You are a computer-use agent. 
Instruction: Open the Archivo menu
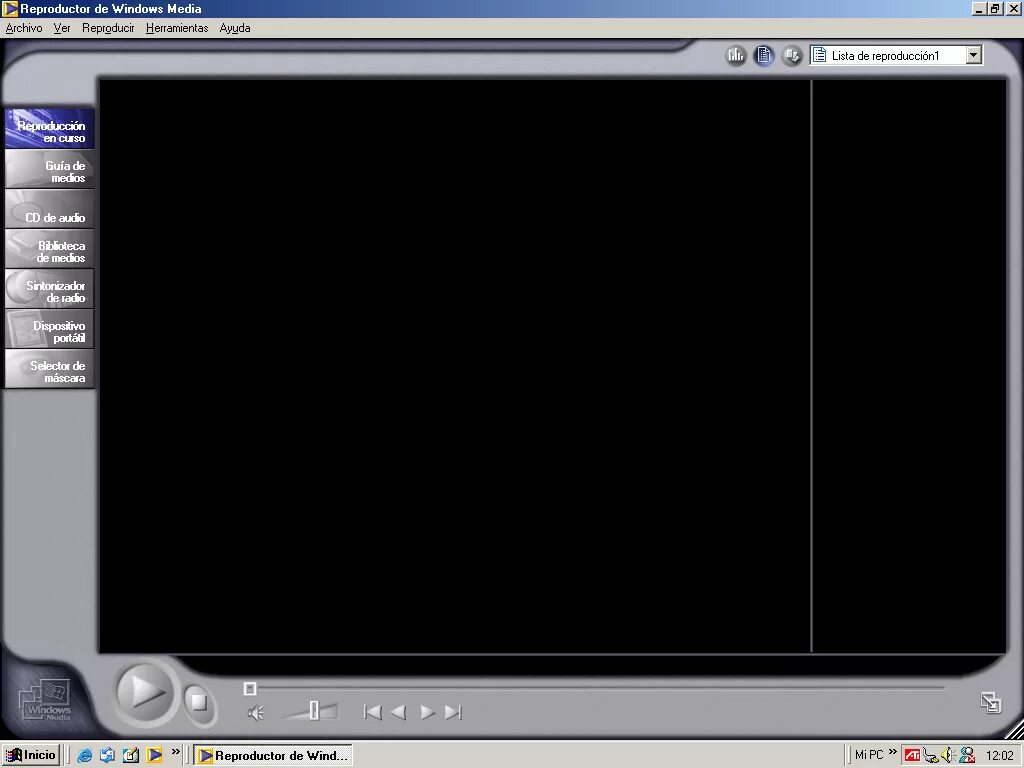24,28
